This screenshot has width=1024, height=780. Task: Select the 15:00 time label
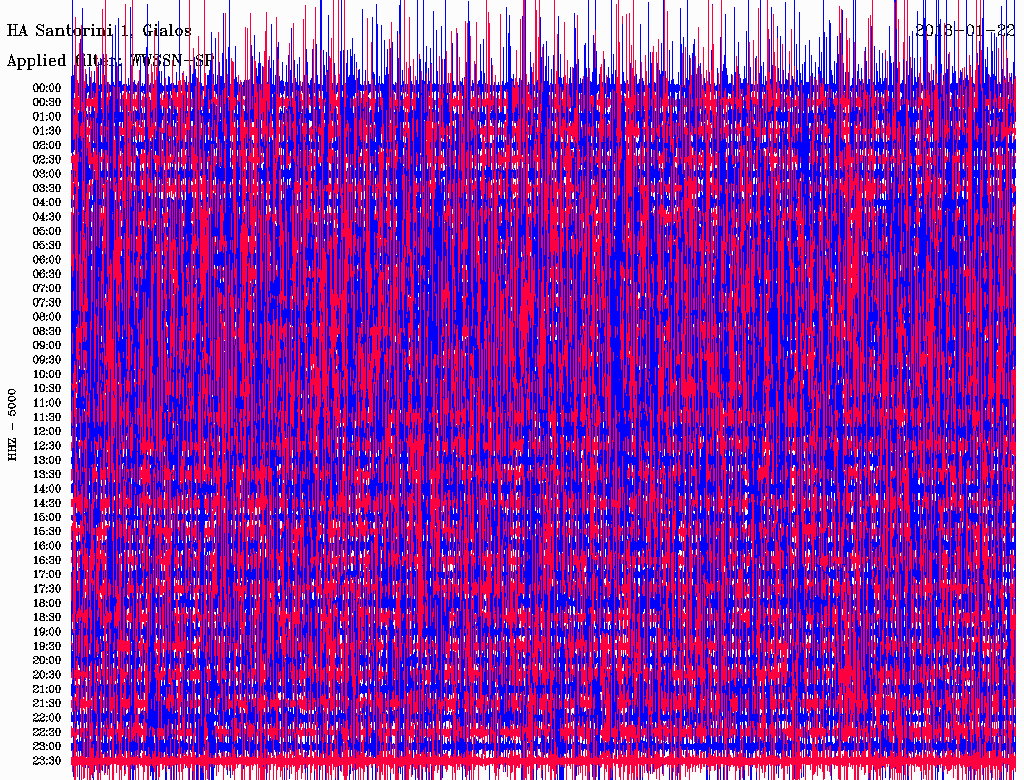[47, 517]
